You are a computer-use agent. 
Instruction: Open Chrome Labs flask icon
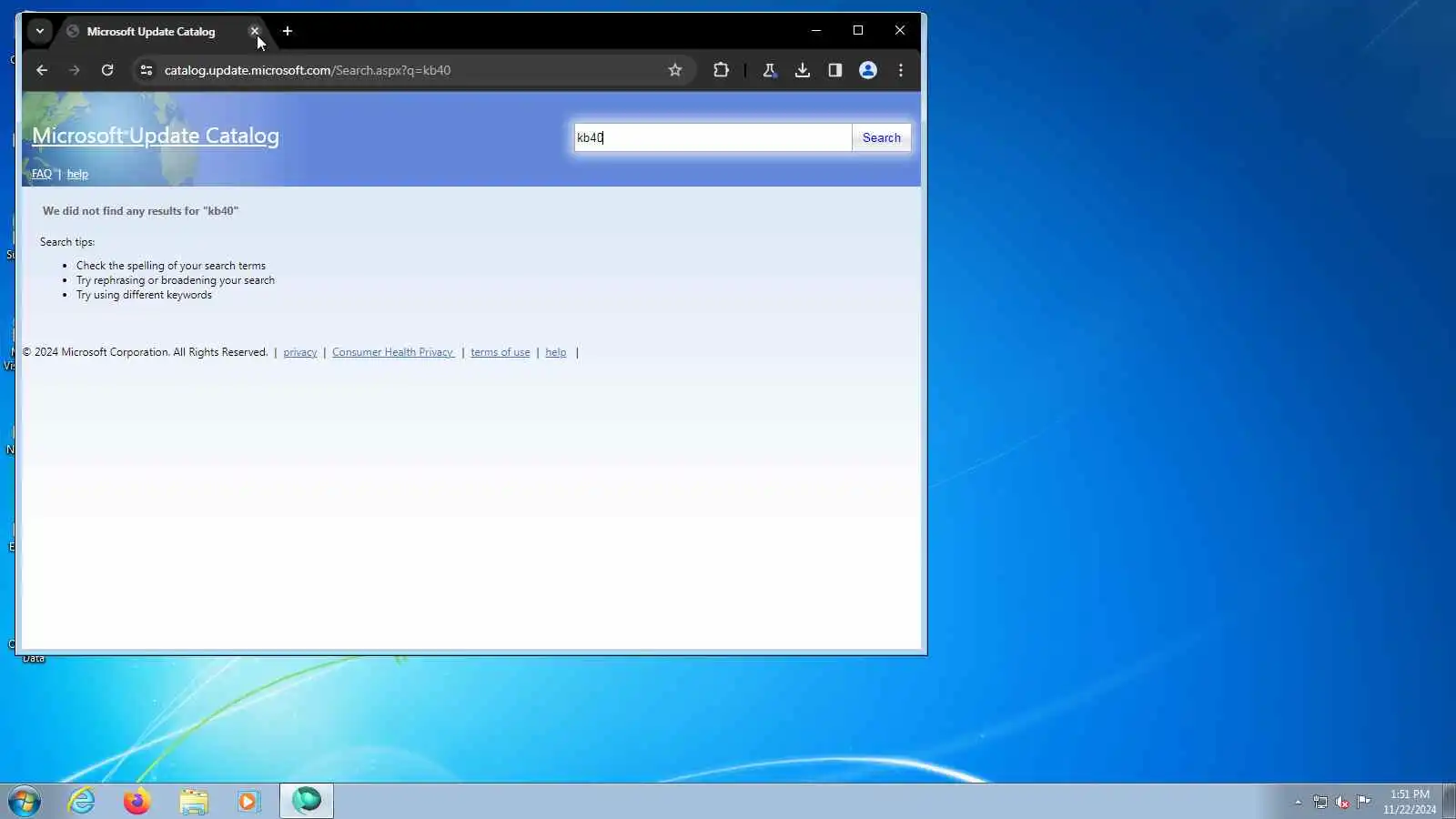pos(769,70)
